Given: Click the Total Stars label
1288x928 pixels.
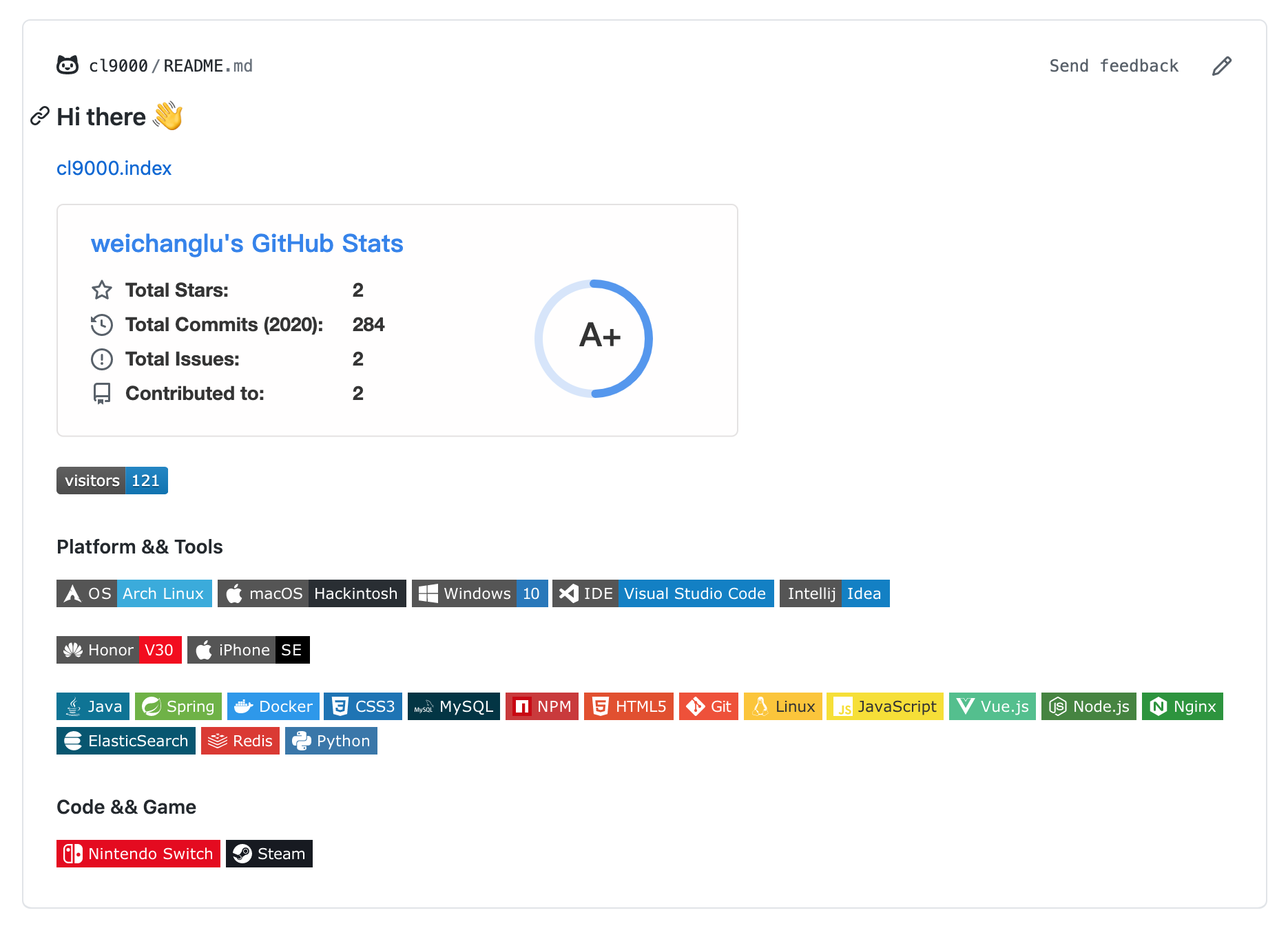Looking at the screenshot, I should (177, 290).
